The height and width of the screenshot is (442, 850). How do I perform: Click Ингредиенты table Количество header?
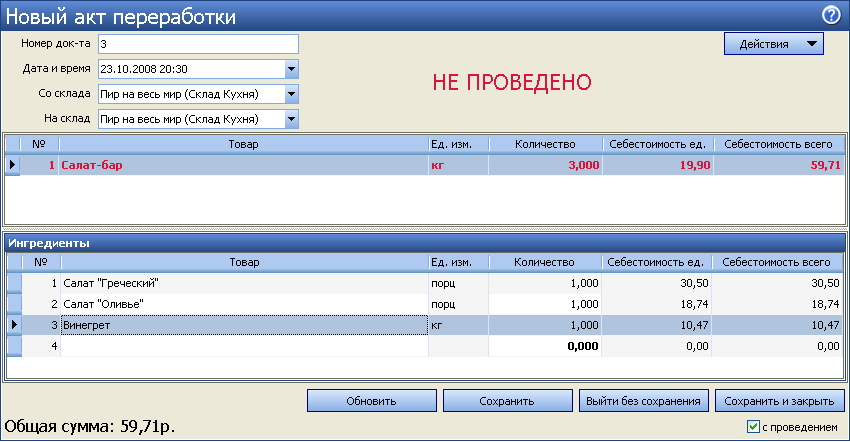(544, 262)
